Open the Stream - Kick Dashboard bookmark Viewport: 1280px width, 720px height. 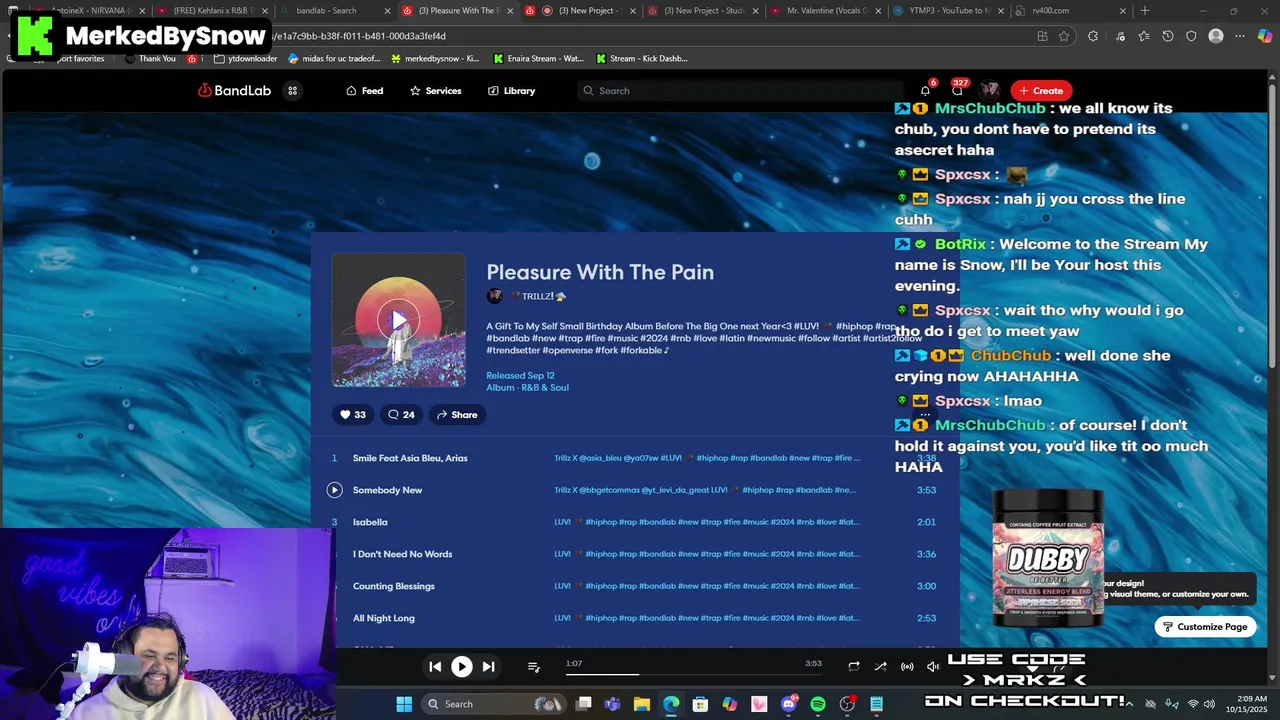click(642, 58)
